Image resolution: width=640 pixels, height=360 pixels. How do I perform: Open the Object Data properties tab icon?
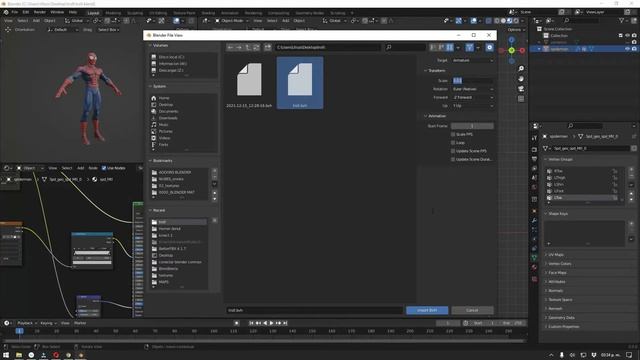[534, 258]
